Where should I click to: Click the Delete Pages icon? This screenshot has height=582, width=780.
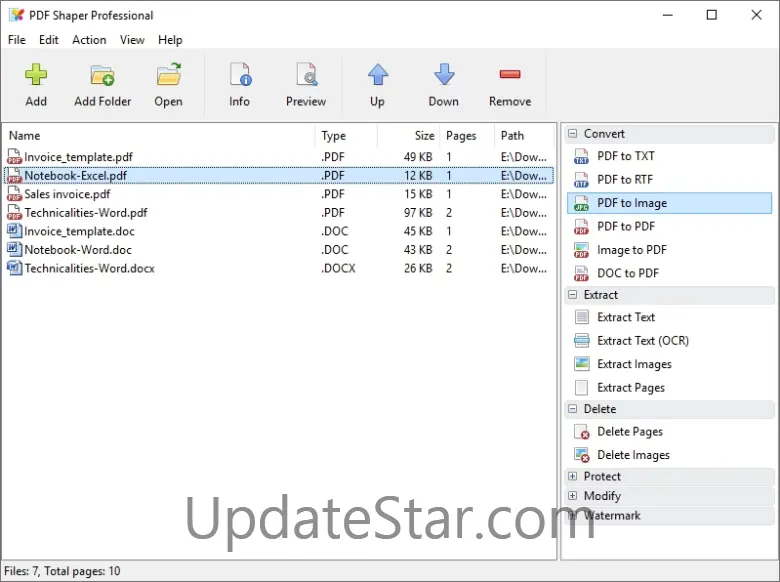[x=581, y=431]
